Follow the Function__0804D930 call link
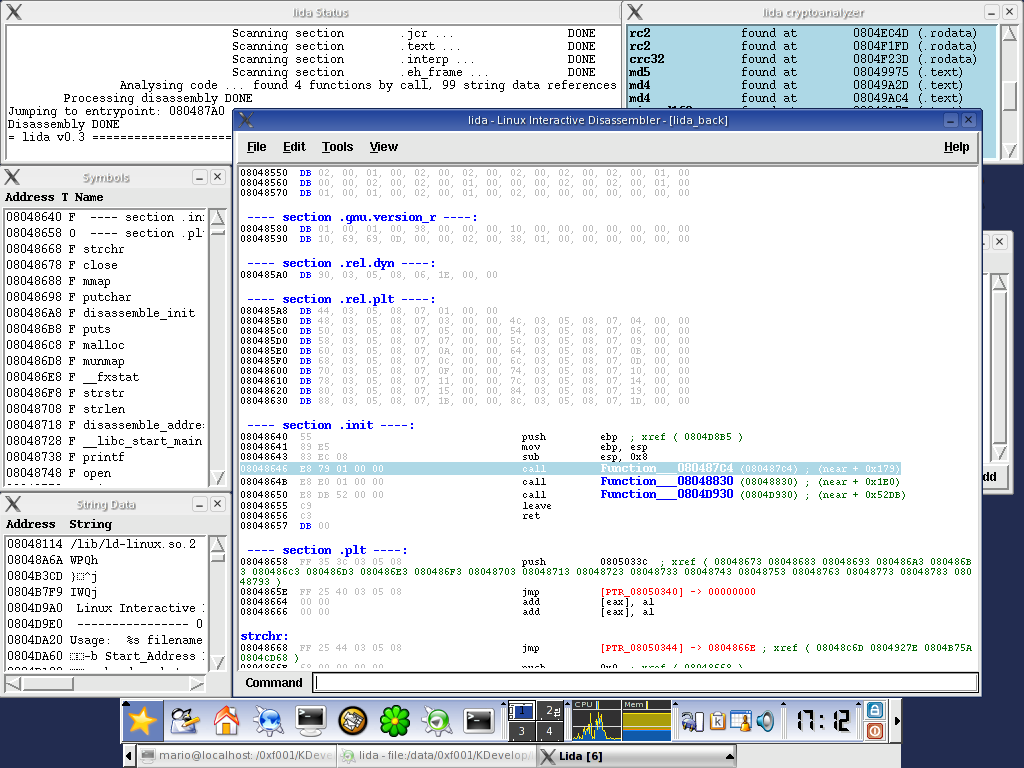The width and height of the screenshot is (1024, 768). point(667,494)
